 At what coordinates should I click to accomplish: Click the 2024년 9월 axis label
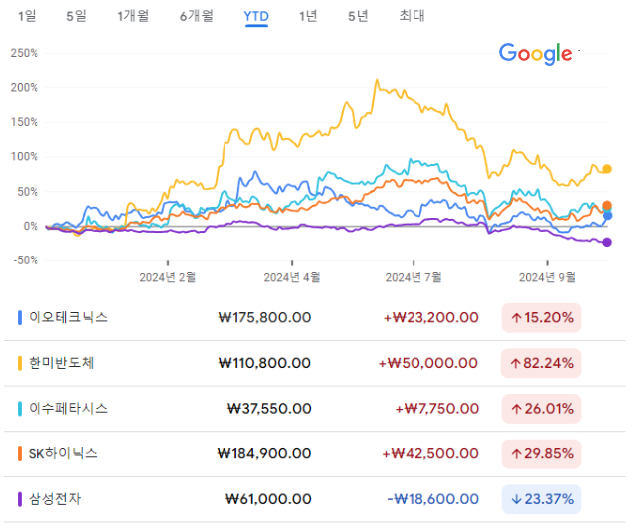(x=547, y=278)
